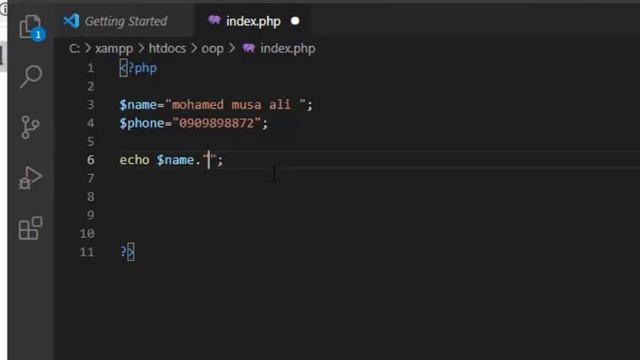Viewport: 640px width, 360px height.
Task: Open the xampp breadcrumb folder
Action: tap(114, 49)
